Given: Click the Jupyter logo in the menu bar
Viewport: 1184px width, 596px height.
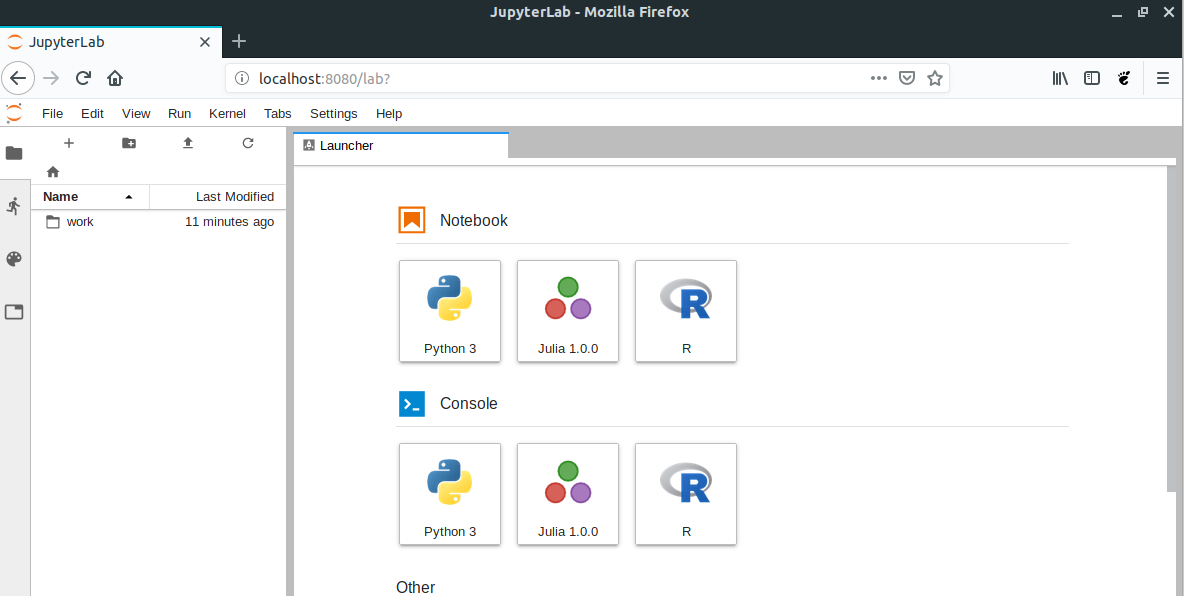Looking at the screenshot, I should point(14,113).
